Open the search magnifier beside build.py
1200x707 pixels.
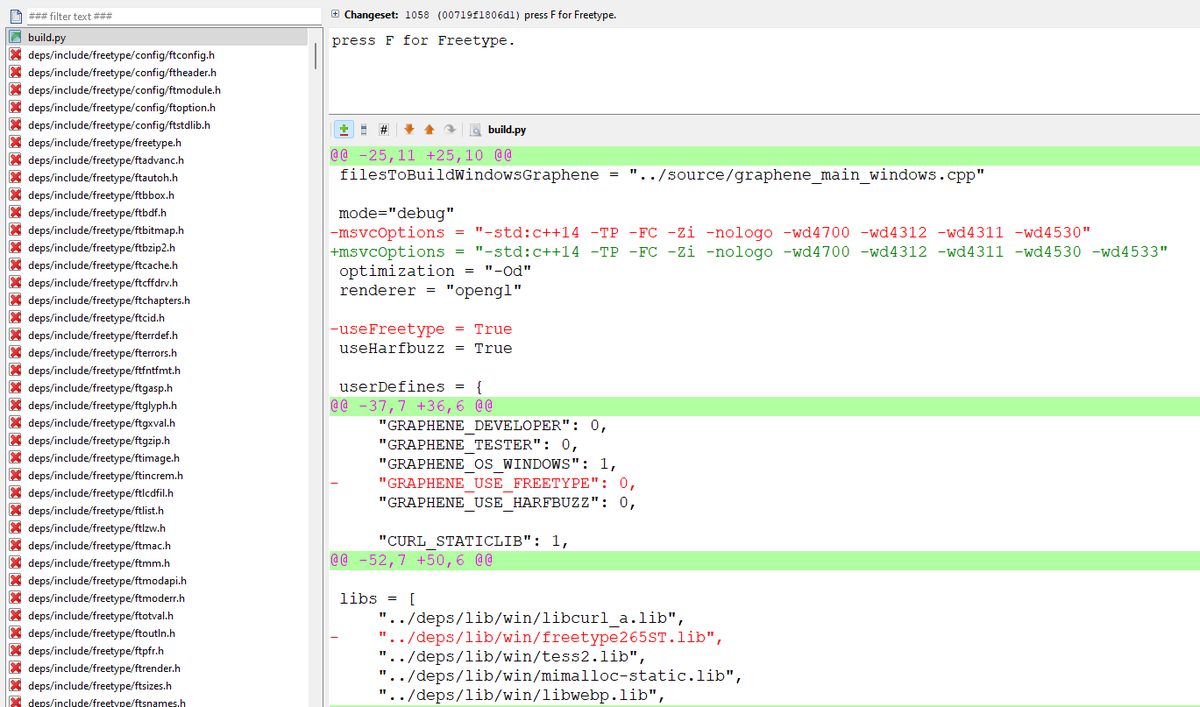point(476,130)
